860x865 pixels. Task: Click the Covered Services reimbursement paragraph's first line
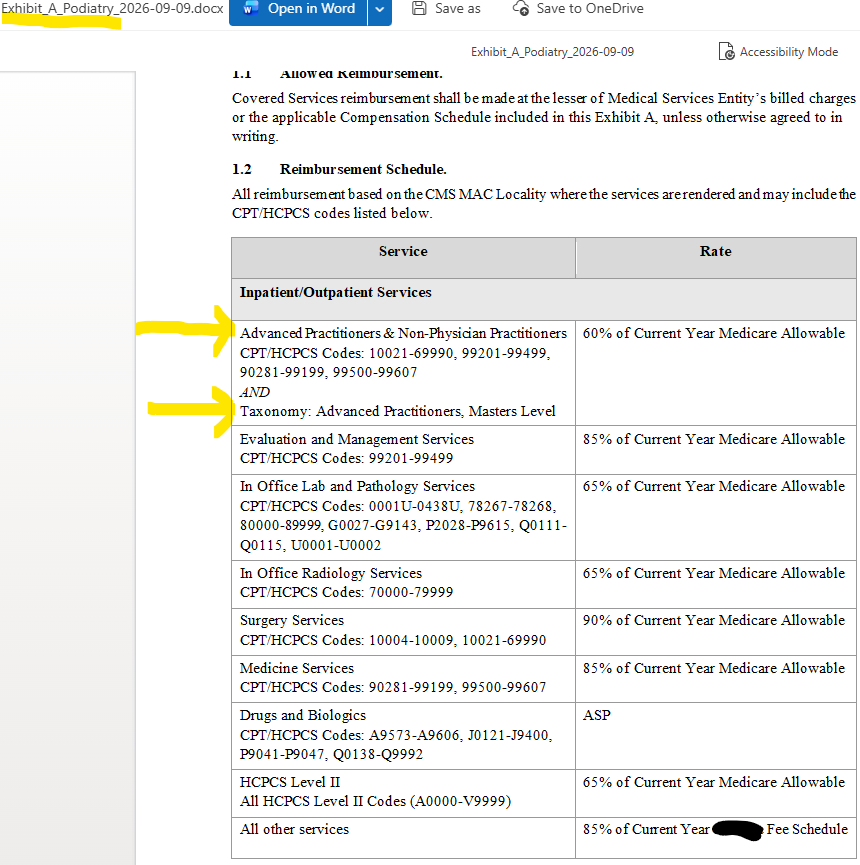(x=544, y=98)
